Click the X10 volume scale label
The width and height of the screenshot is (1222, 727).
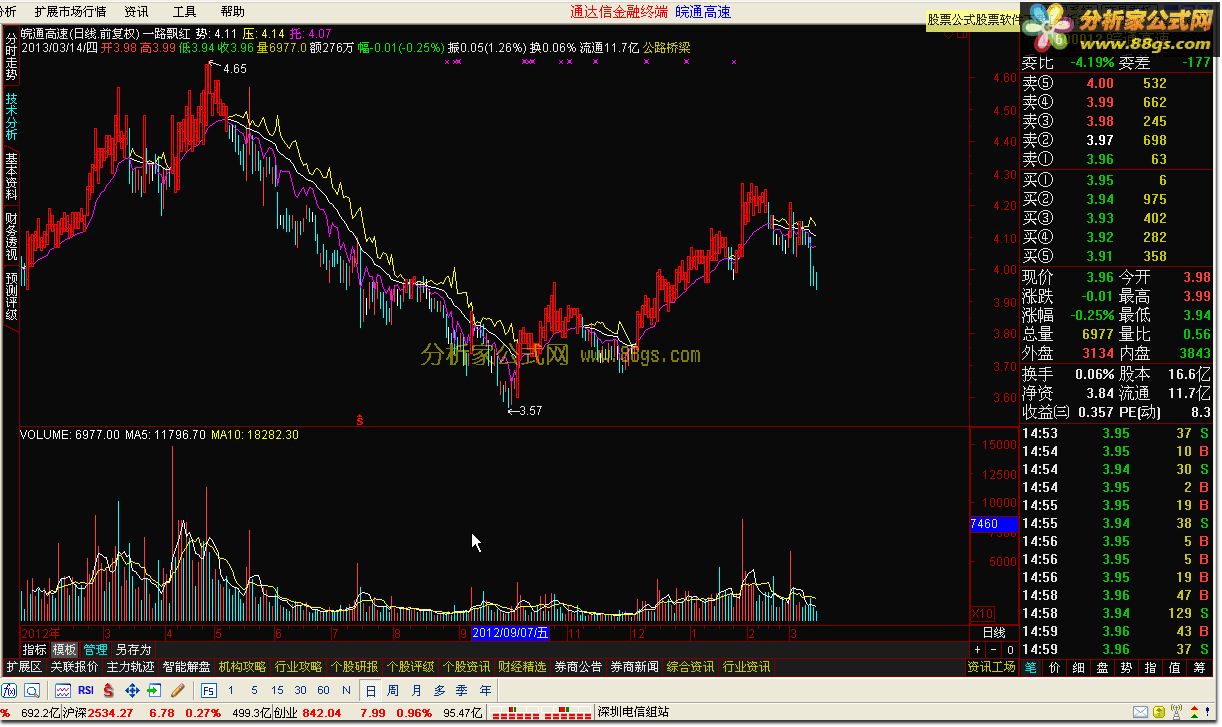pyautogui.click(x=983, y=613)
